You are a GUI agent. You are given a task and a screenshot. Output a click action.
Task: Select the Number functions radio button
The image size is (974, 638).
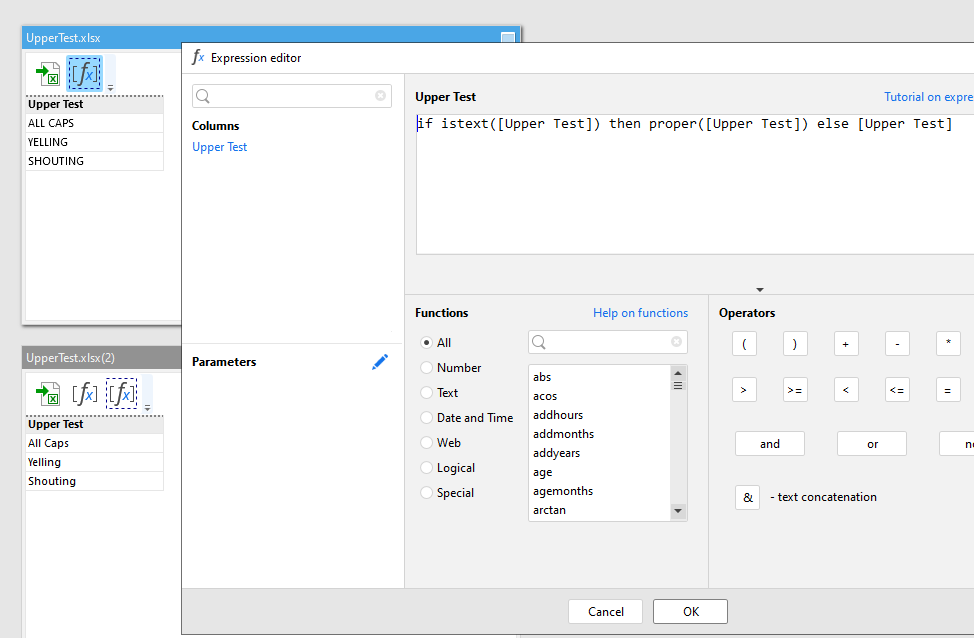coord(426,368)
